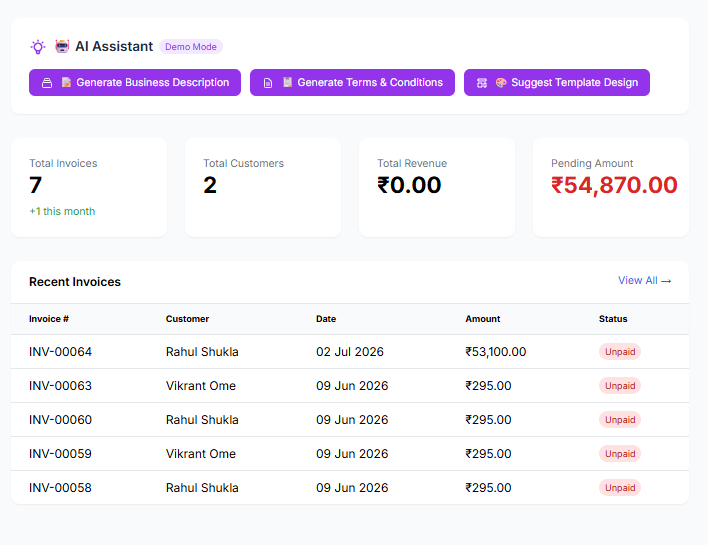Click the Recent Invoices heading
708x545 pixels.
click(75, 282)
